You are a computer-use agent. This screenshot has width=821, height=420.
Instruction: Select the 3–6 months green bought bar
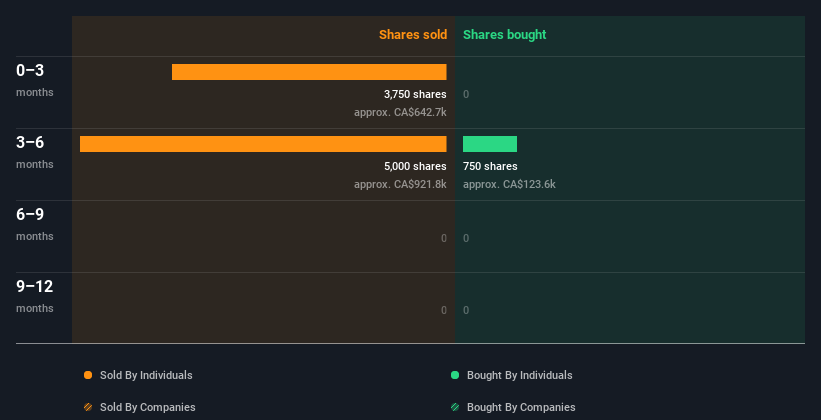click(x=490, y=144)
